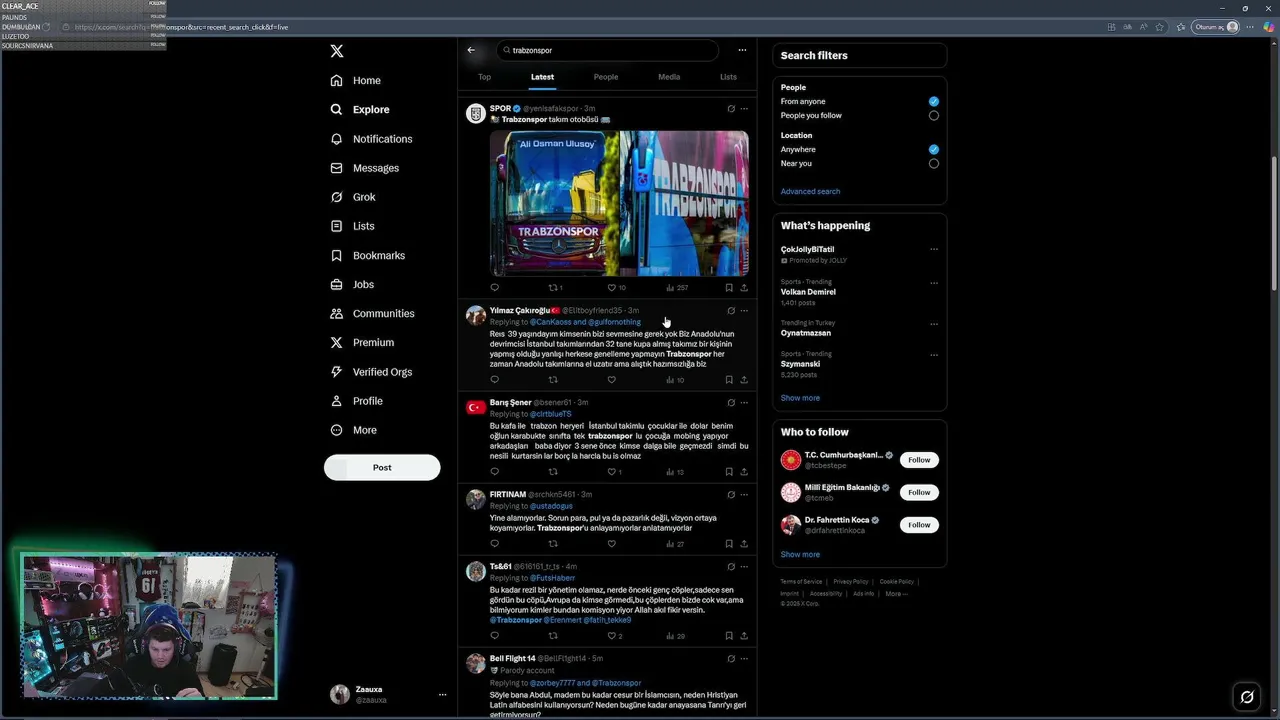1280x720 pixels.
Task: Select People you follow radio option
Action: (x=933, y=115)
